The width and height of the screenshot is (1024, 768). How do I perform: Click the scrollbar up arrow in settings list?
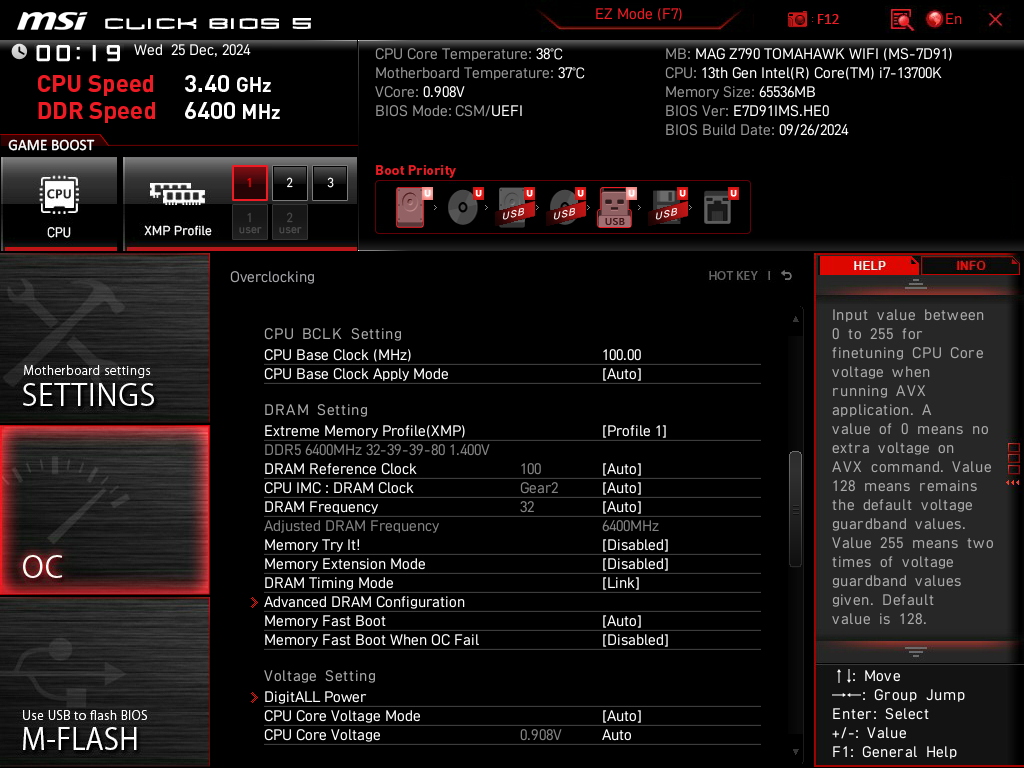pyautogui.click(x=795, y=319)
